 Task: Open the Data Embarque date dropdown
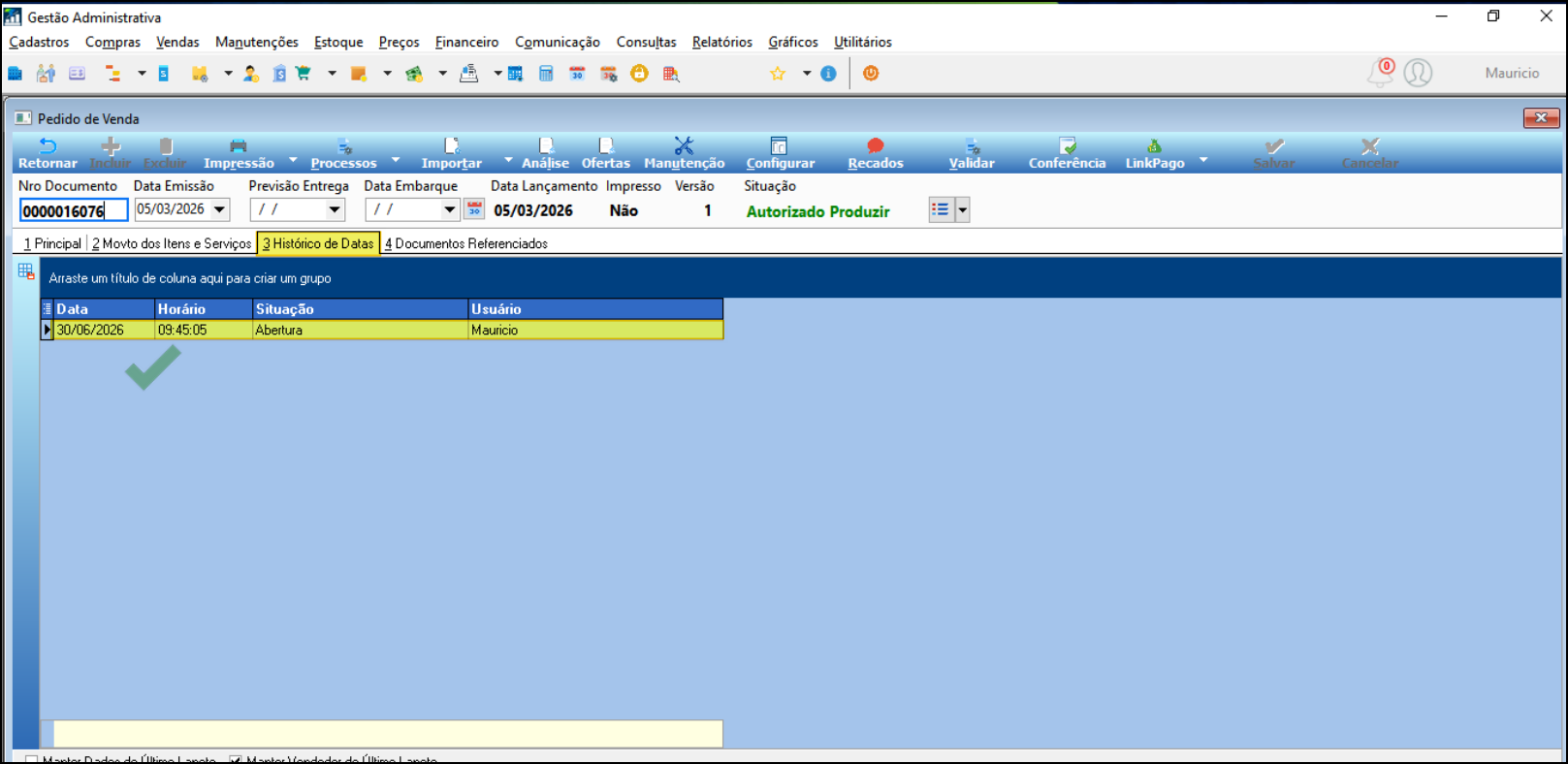pos(450,209)
